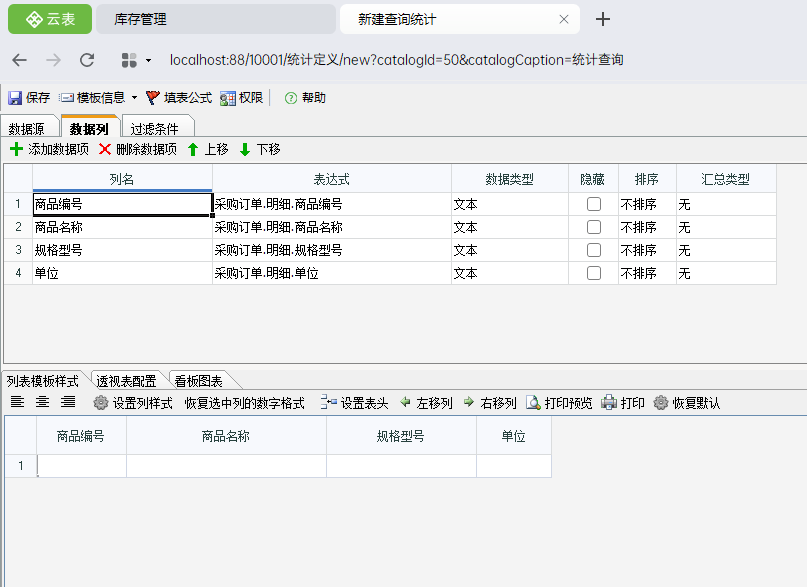The image size is (807, 587).
Task: Select preview header 规格型号 column
Action: [x=401, y=436]
